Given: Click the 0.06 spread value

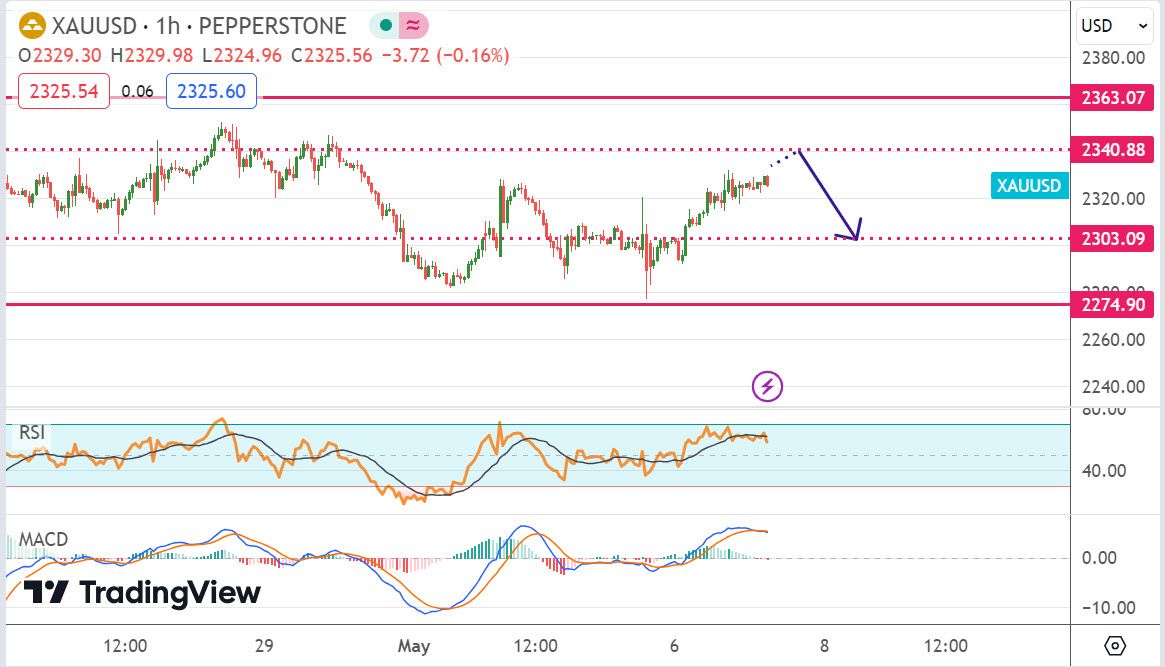Looking at the screenshot, I should point(137,91).
